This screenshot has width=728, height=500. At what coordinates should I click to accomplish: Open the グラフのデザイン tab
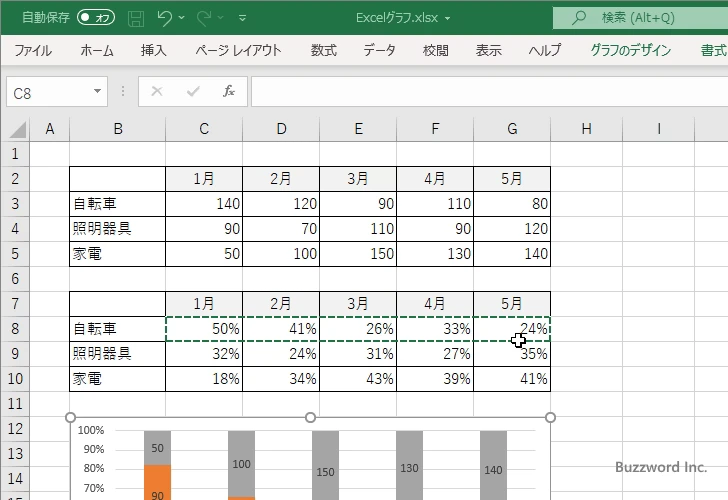click(630, 50)
